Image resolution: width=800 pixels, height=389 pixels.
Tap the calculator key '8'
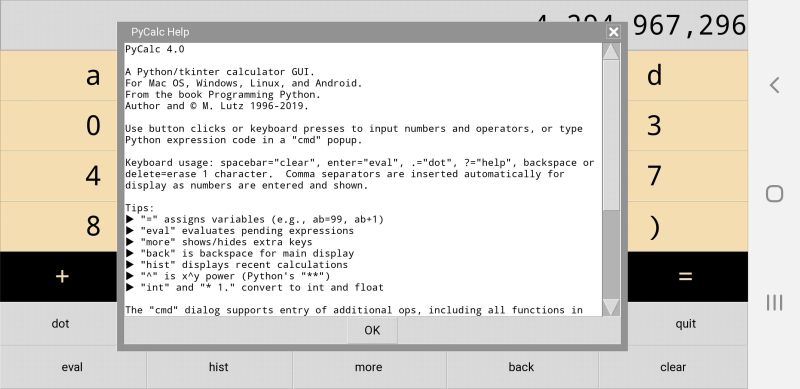(59, 226)
